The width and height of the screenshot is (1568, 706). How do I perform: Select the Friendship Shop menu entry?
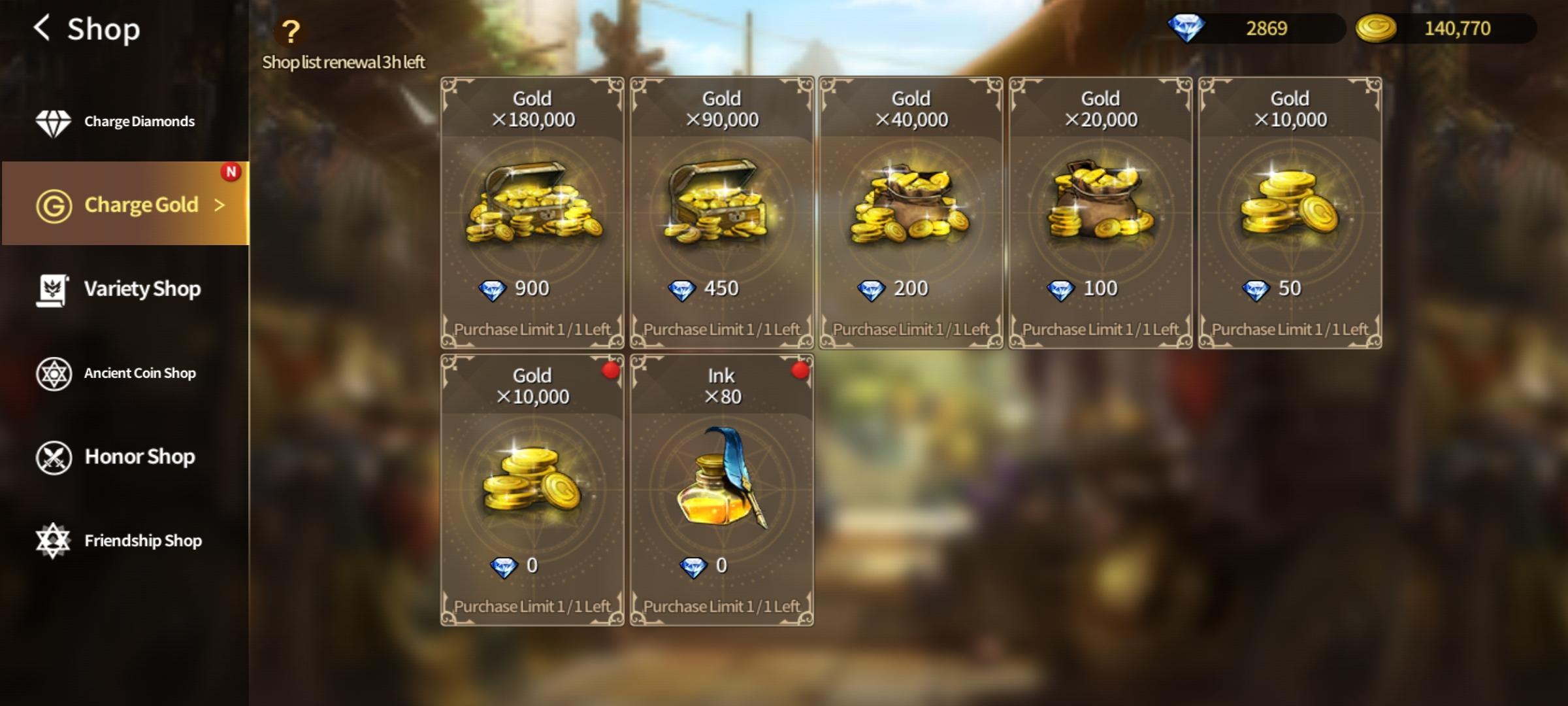point(125,541)
